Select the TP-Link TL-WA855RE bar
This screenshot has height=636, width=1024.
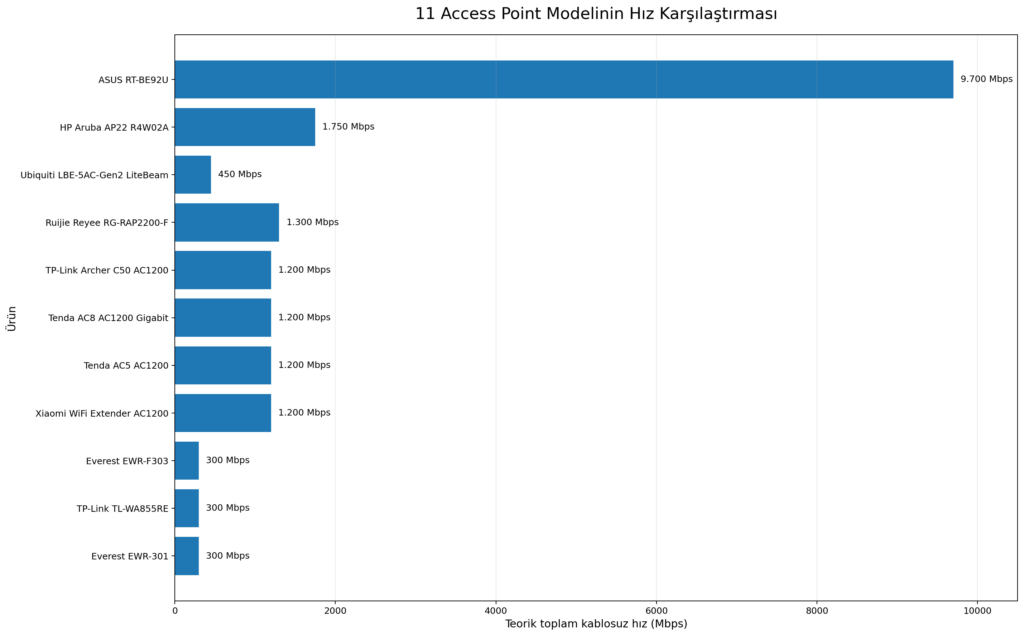(187, 509)
